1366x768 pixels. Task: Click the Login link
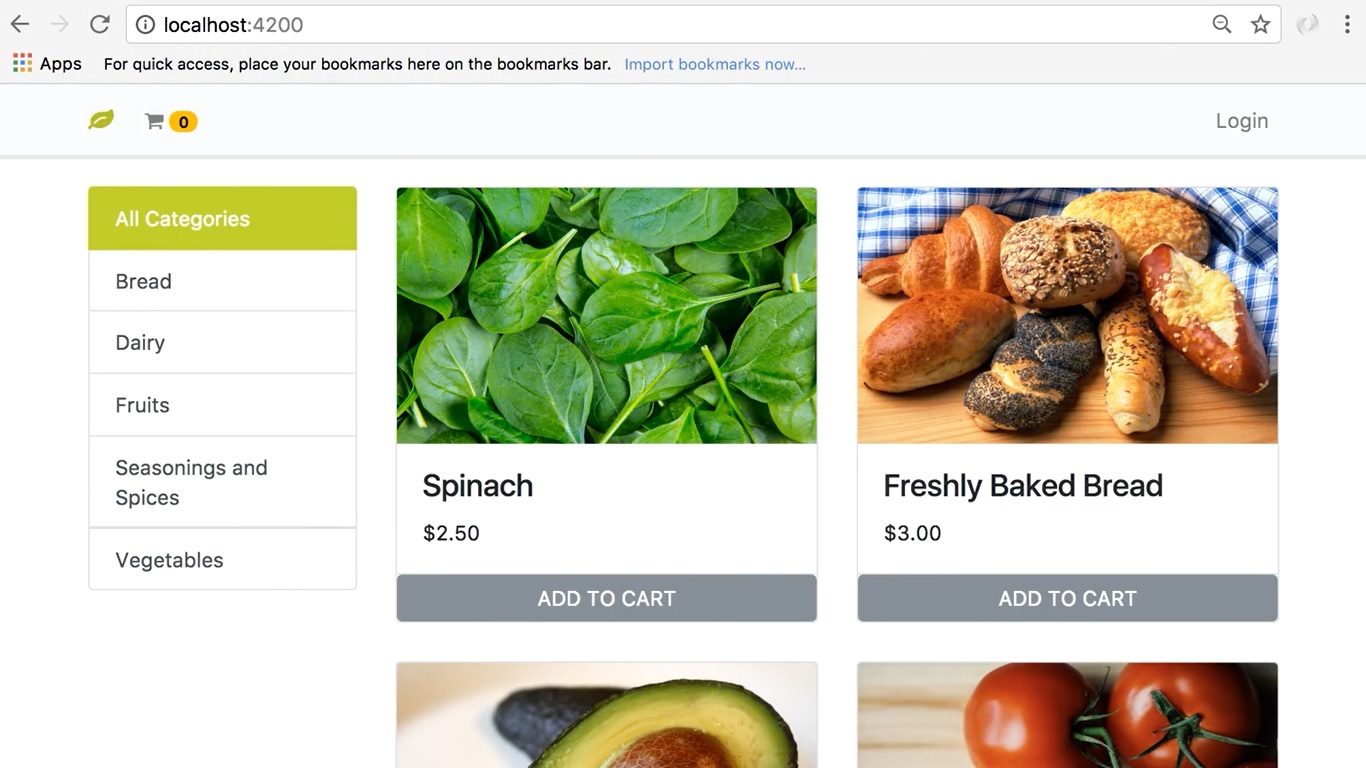1241,120
